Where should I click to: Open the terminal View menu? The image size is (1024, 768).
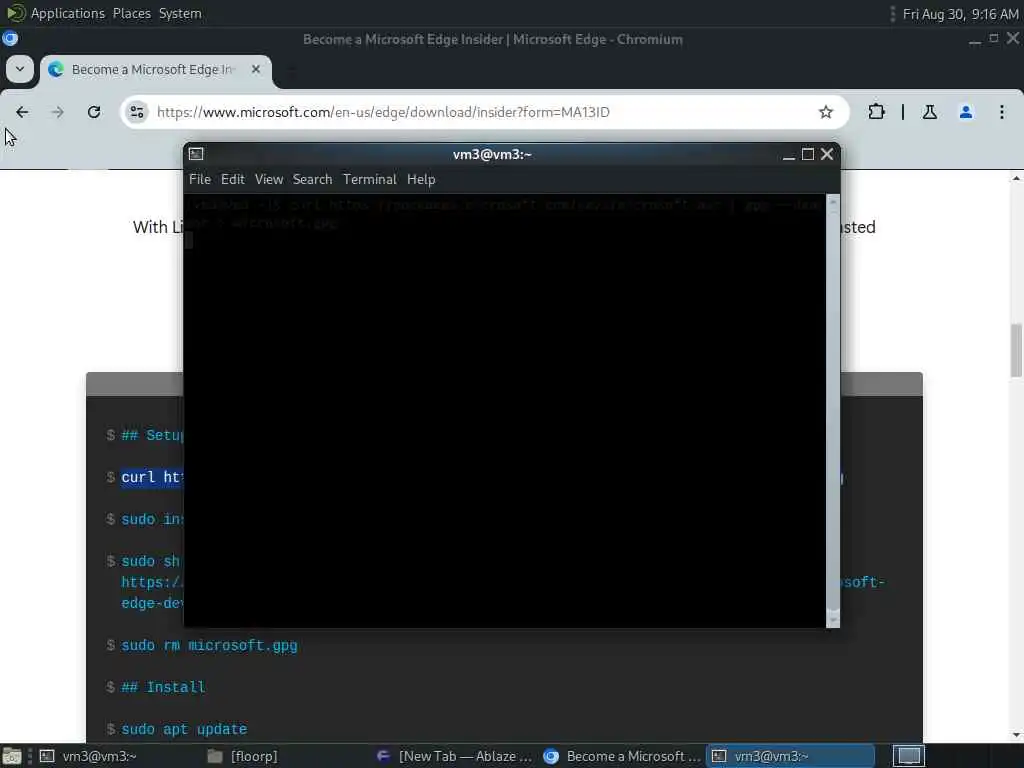point(269,180)
